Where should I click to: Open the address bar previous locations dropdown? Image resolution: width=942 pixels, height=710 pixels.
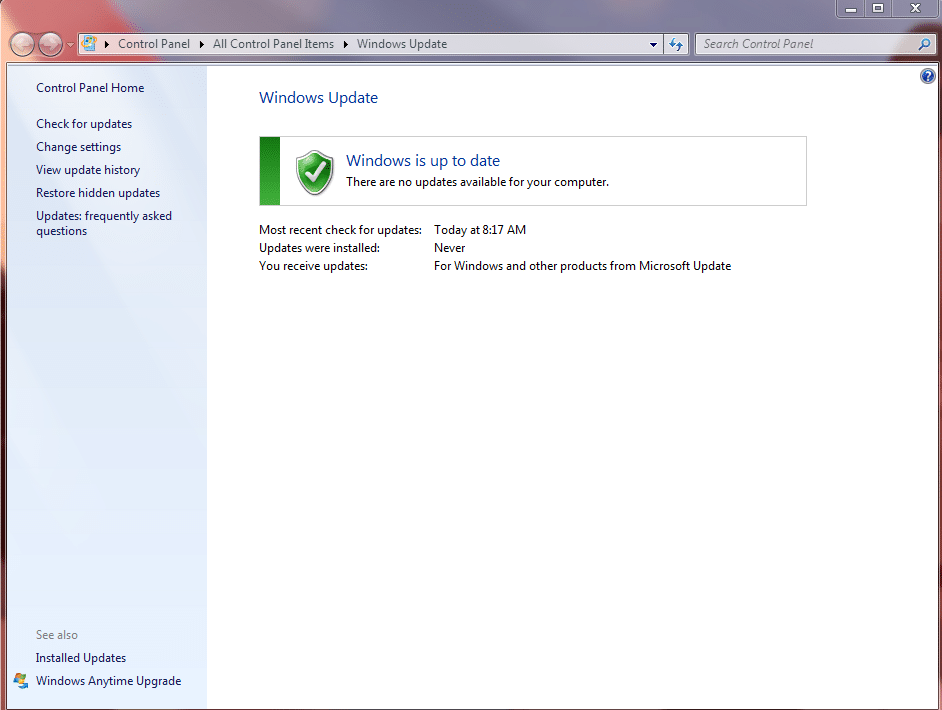pos(653,44)
